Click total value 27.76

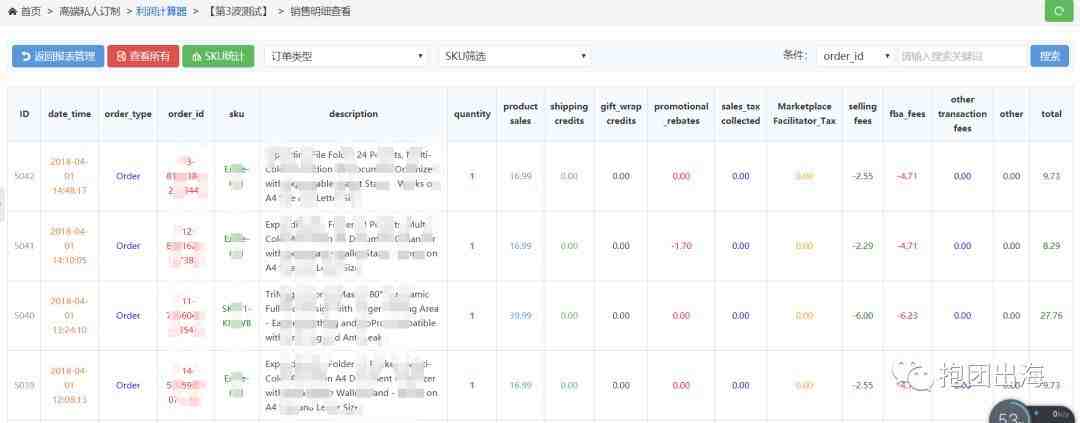point(1051,316)
